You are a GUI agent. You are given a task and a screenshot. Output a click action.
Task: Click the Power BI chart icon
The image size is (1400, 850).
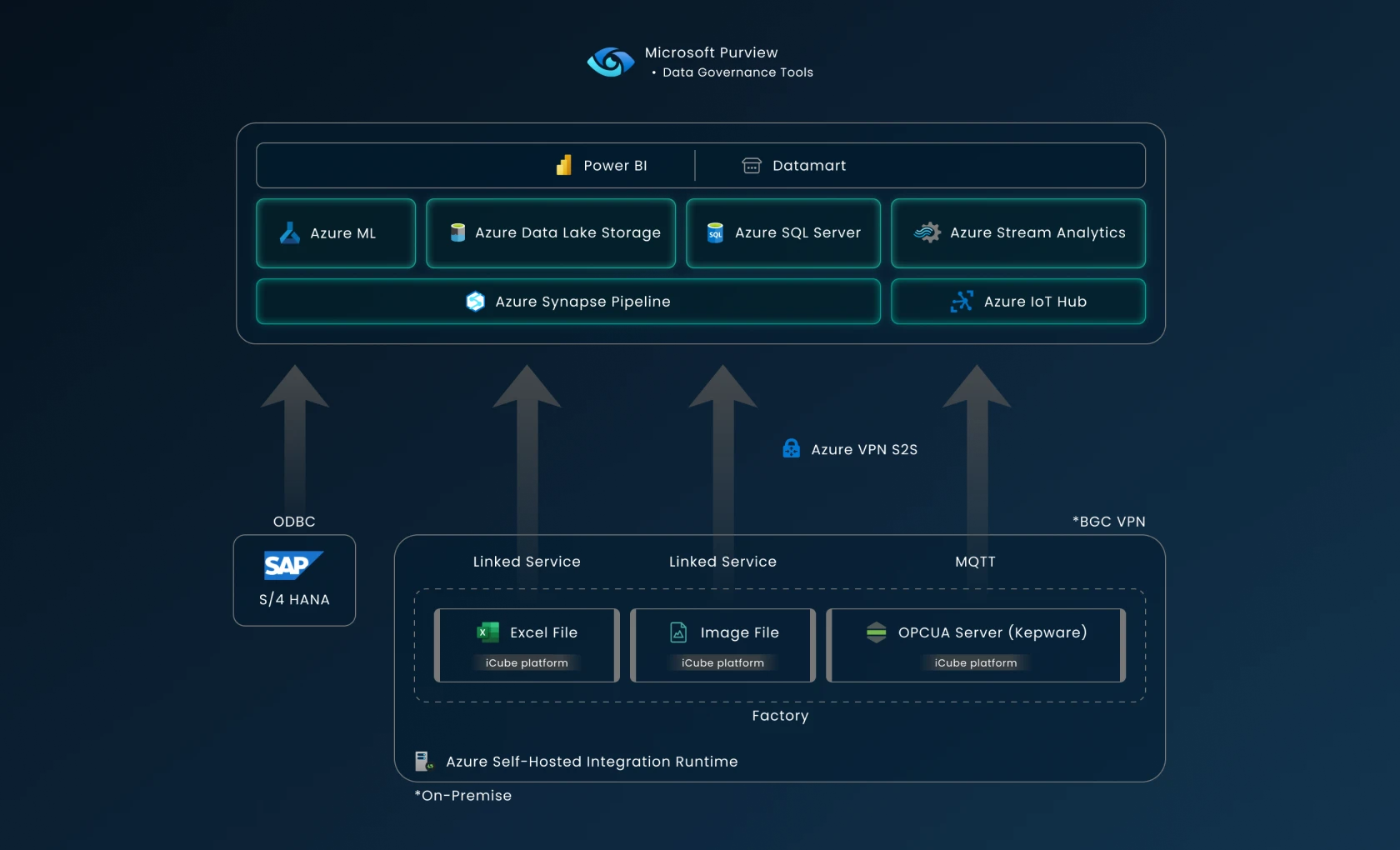pos(564,165)
